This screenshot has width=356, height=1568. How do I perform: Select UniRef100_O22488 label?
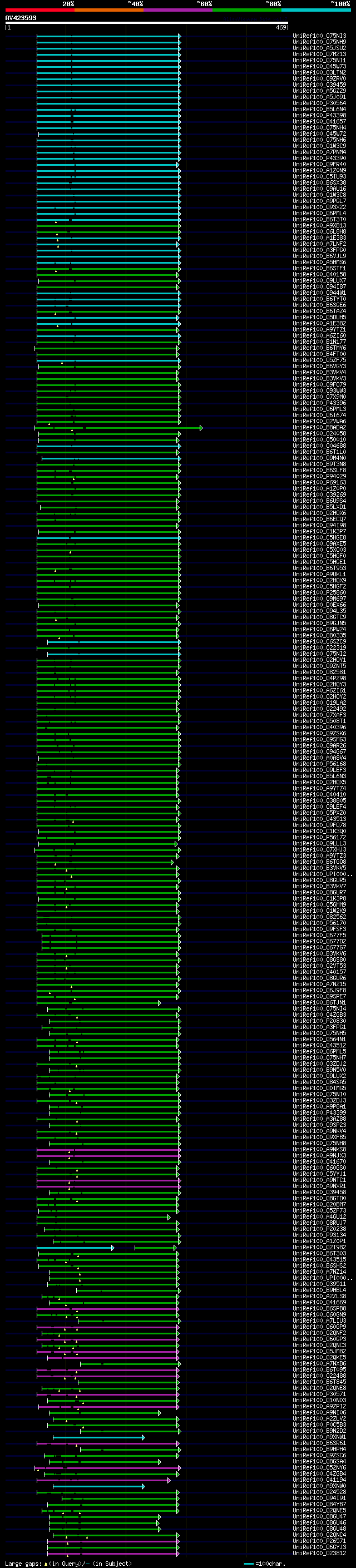pos(319,1376)
